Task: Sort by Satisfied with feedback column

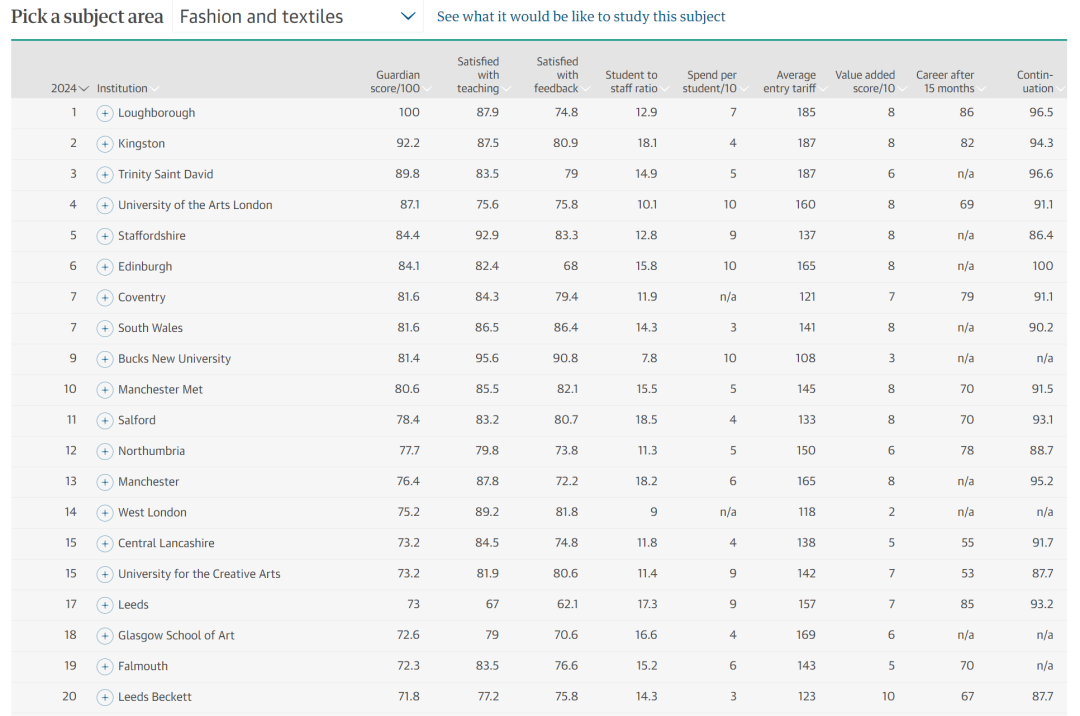Action: 561,75
